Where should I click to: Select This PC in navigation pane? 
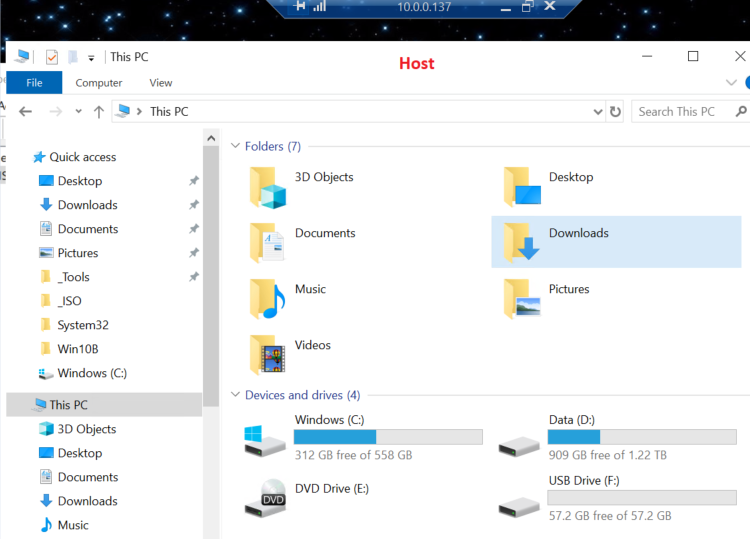[104, 405]
